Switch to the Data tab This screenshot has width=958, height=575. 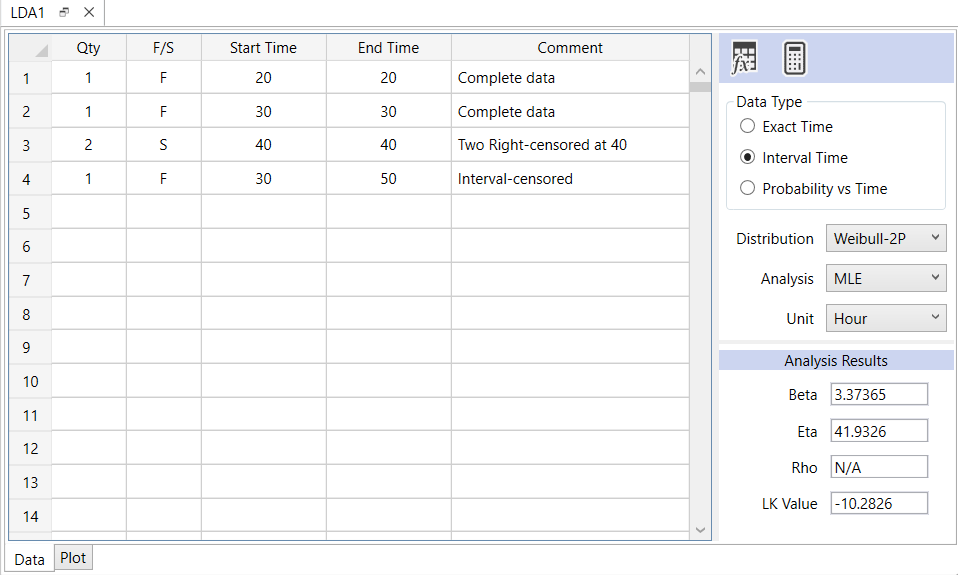[29, 559]
